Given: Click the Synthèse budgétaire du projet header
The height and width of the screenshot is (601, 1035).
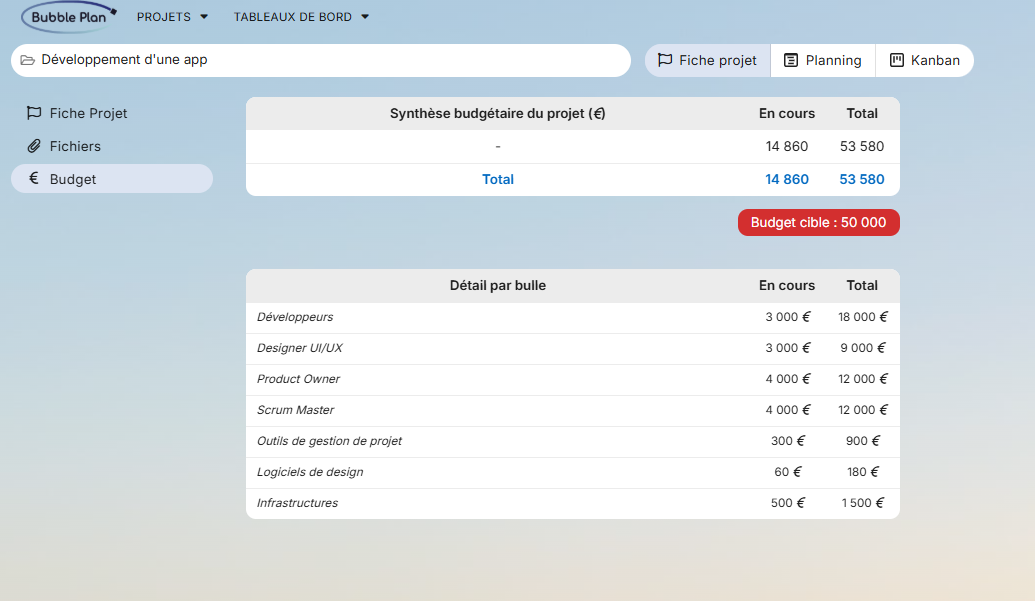Looking at the screenshot, I should (498, 113).
